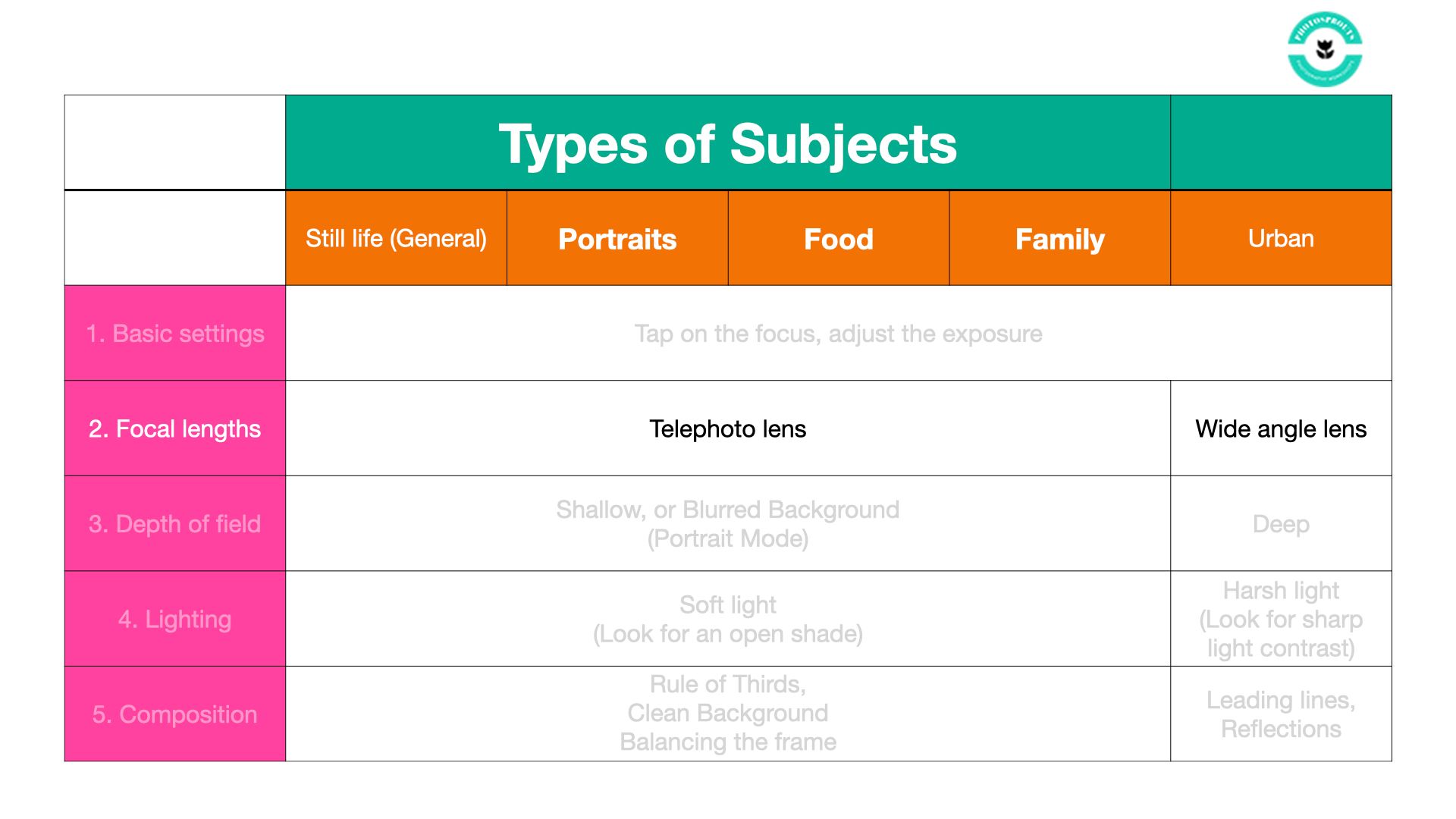This screenshot has width=1456, height=819.
Task: Select the Basic settings row label
Action: (175, 334)
